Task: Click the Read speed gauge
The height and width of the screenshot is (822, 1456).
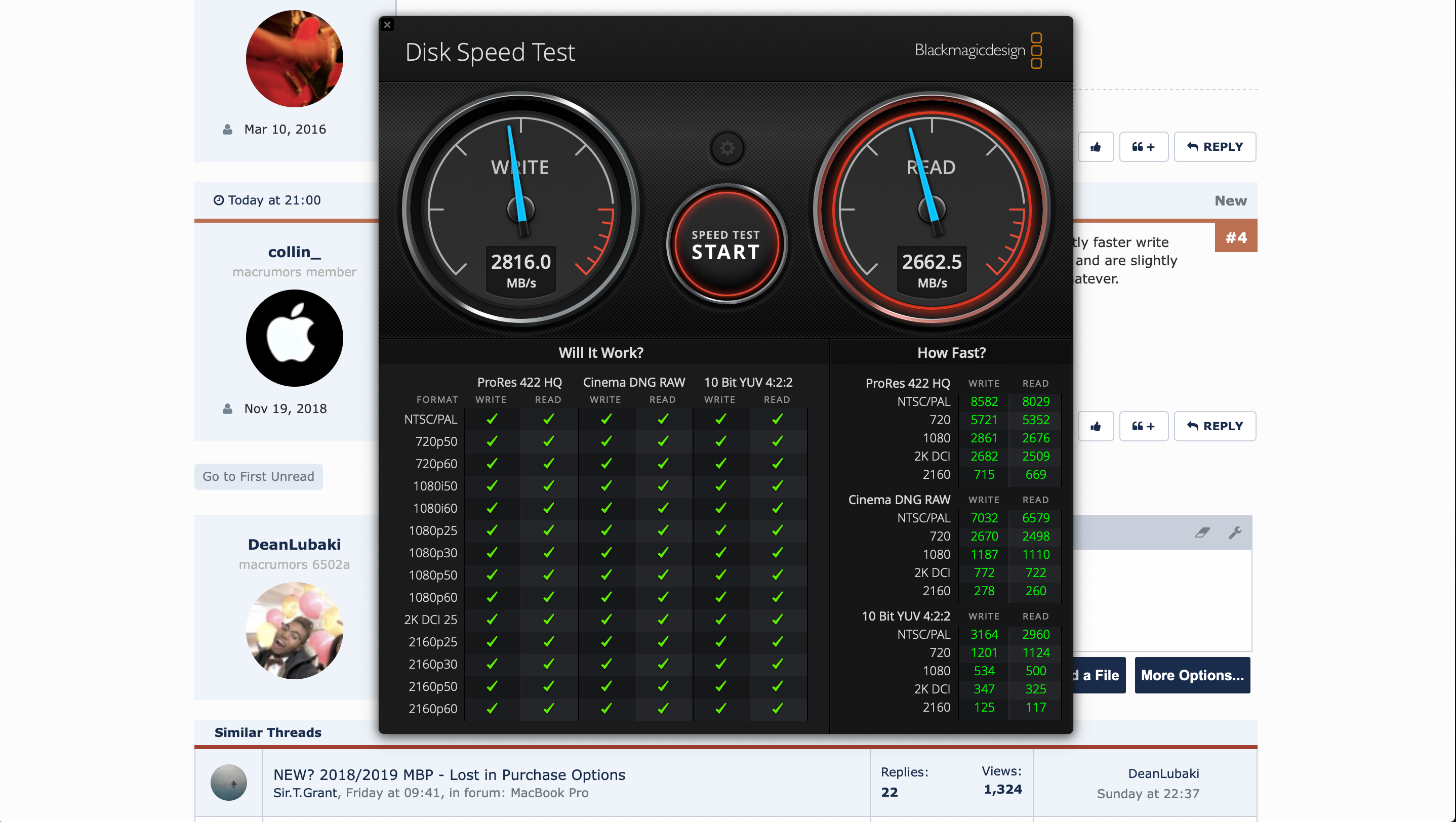Action: click(x=932, y=209)
